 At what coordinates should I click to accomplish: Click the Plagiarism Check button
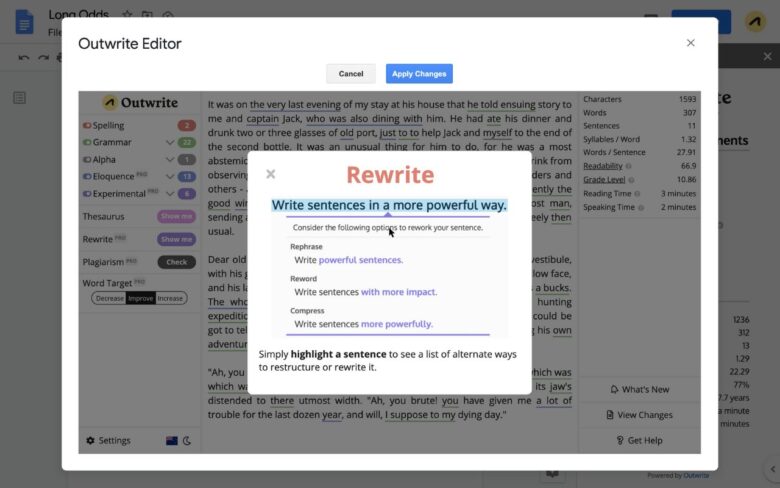177,262
